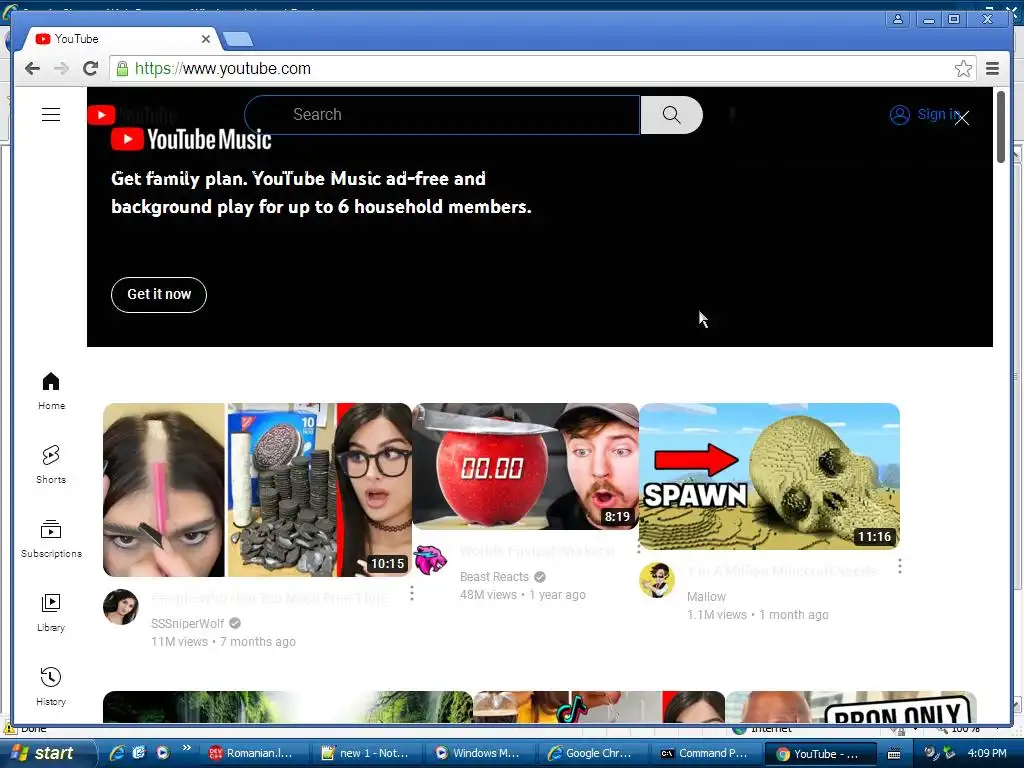This screenshot has height=768, width=1024.
Task: Bookmark the page with the star icon
Action: coord(963,69)
